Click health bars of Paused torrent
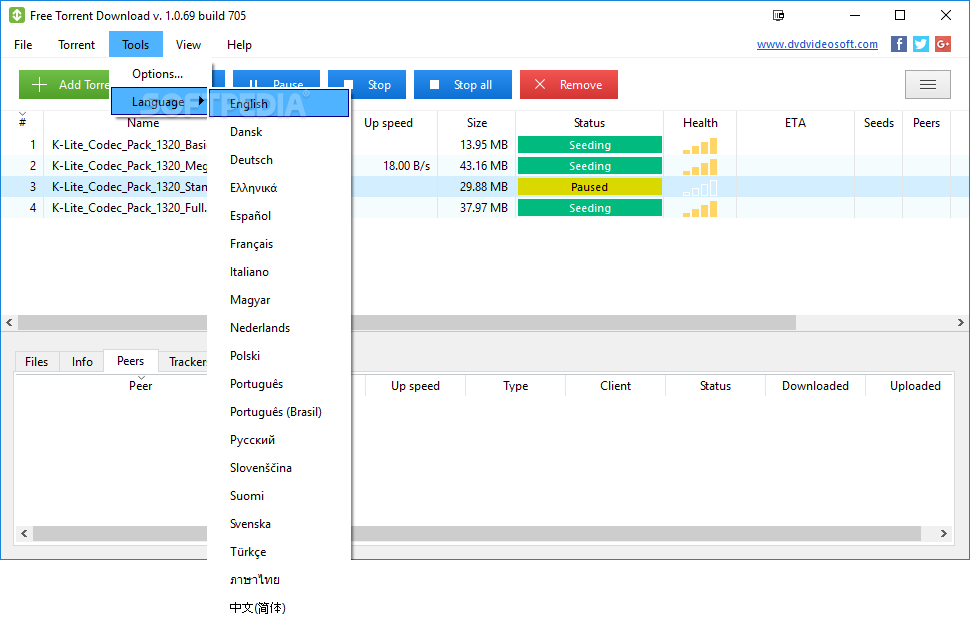The height and width of the screenshot is (623, 970). (700, 187)
